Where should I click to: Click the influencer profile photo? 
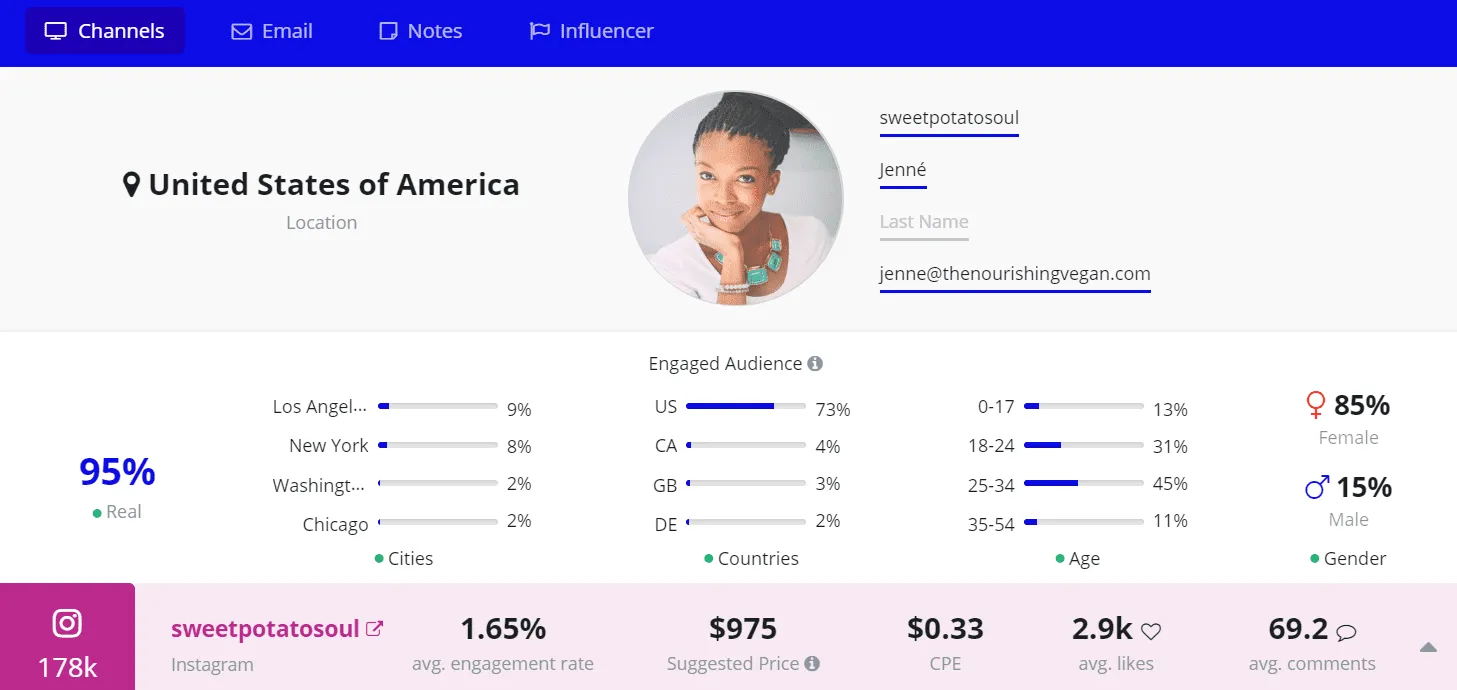pos(735,198)
